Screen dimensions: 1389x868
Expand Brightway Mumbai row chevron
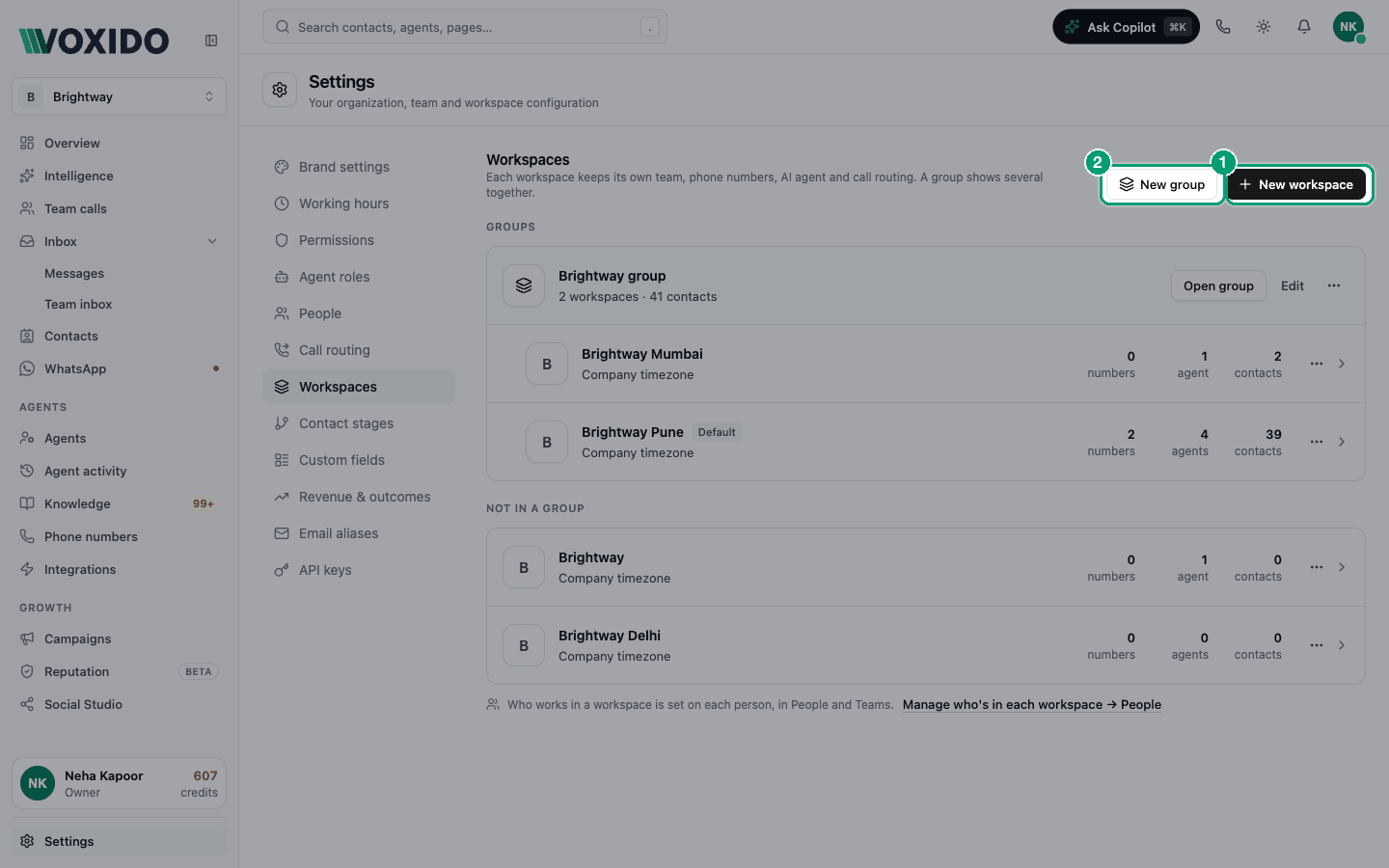click(1342, 364)
